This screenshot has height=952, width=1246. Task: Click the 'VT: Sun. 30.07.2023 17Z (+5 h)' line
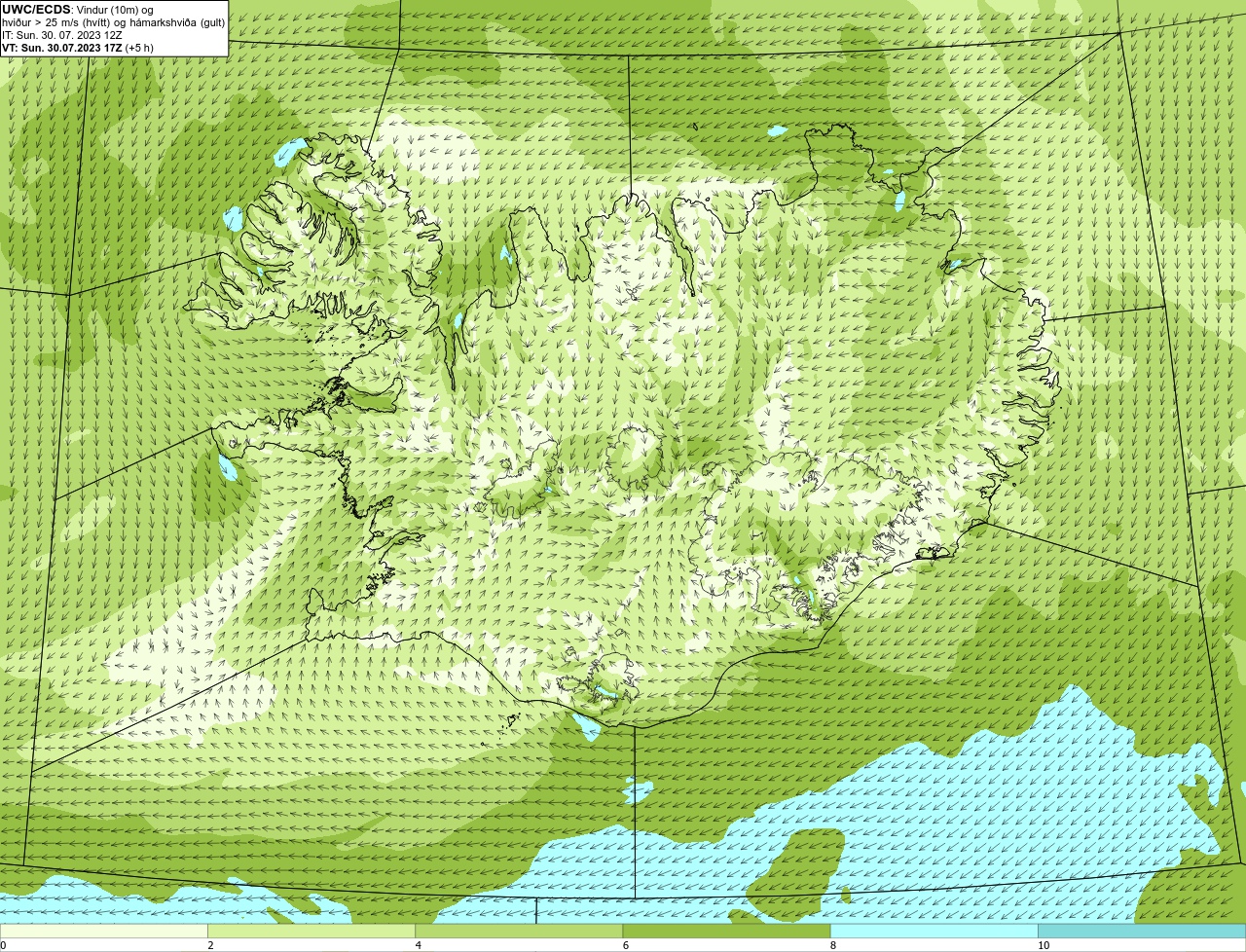coord(78,48)
